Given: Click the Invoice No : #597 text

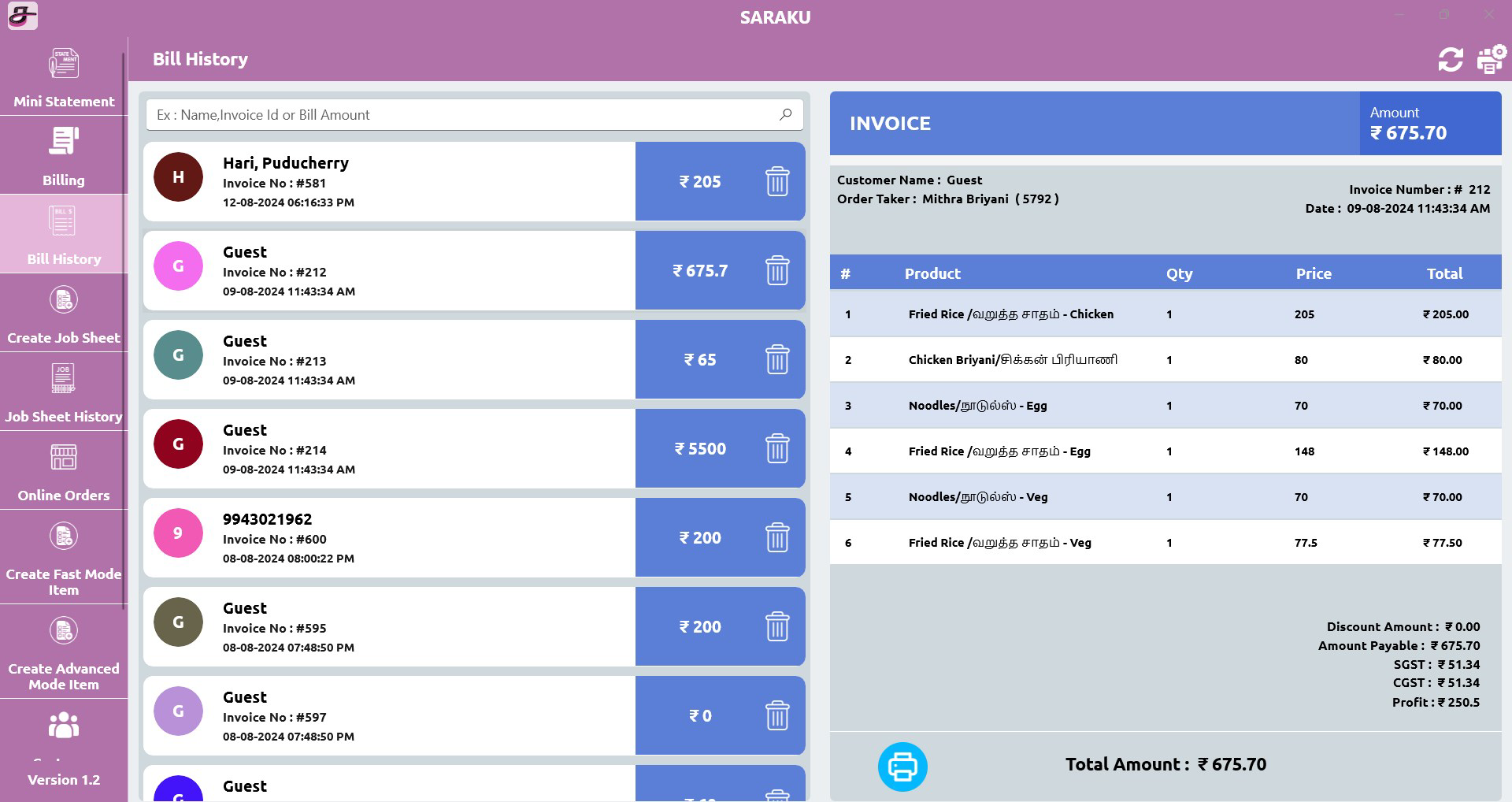Looking at the screenshot, I should 274,718.
